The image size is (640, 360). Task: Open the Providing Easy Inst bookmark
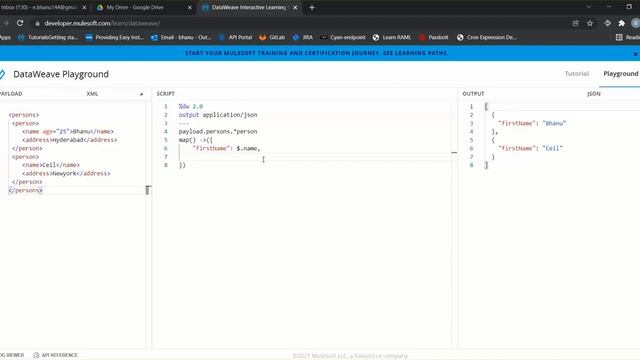(x=115, y=37)
